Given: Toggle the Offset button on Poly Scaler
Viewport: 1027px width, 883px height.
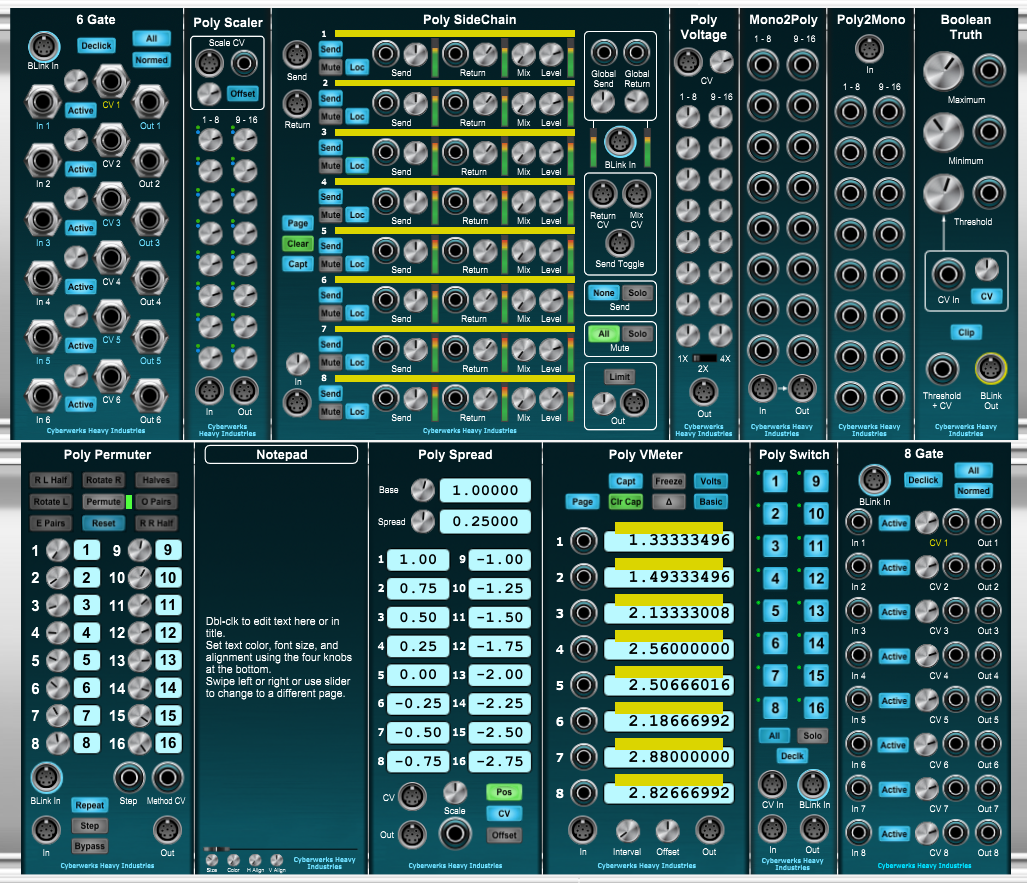Looking at the screenshot, I should (x=242, y=94).
